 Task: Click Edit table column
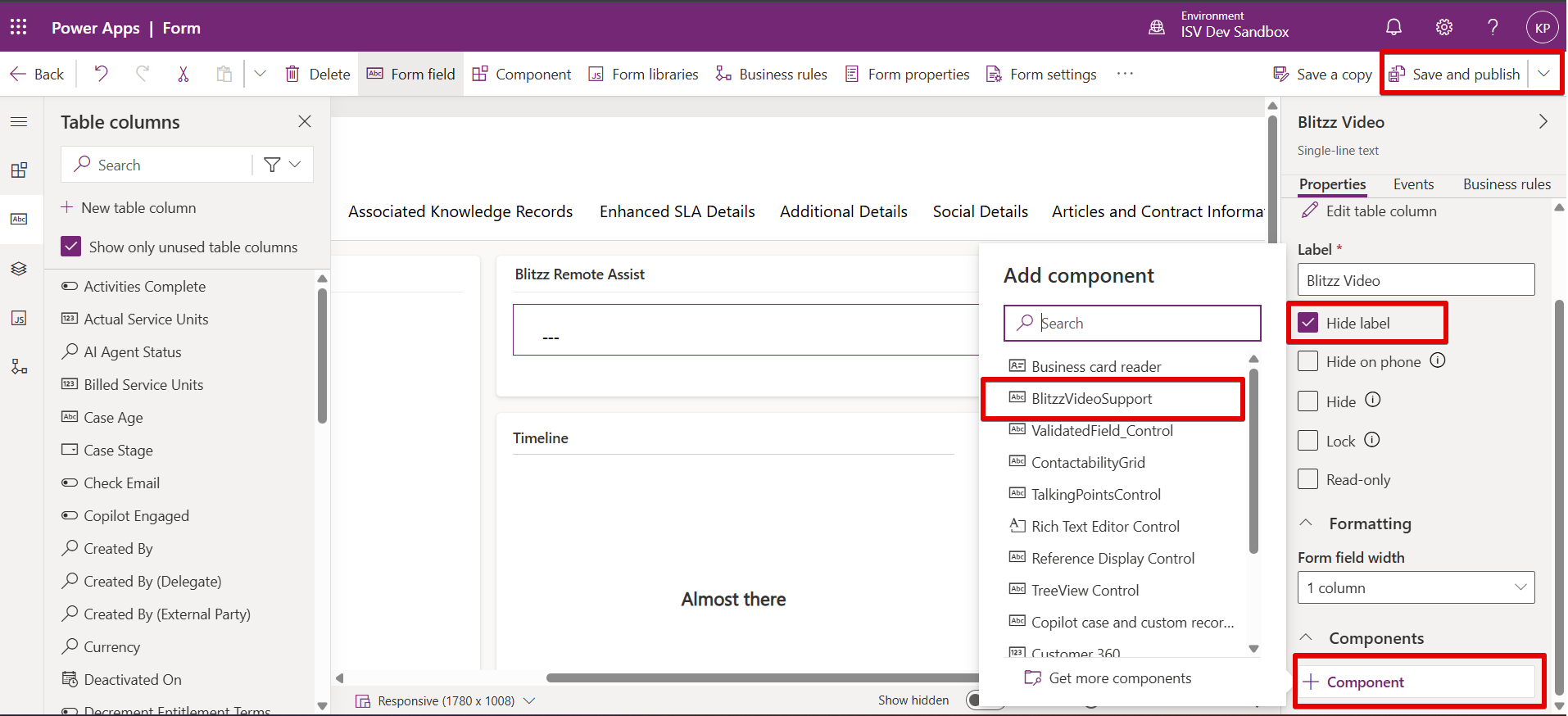1370,211
